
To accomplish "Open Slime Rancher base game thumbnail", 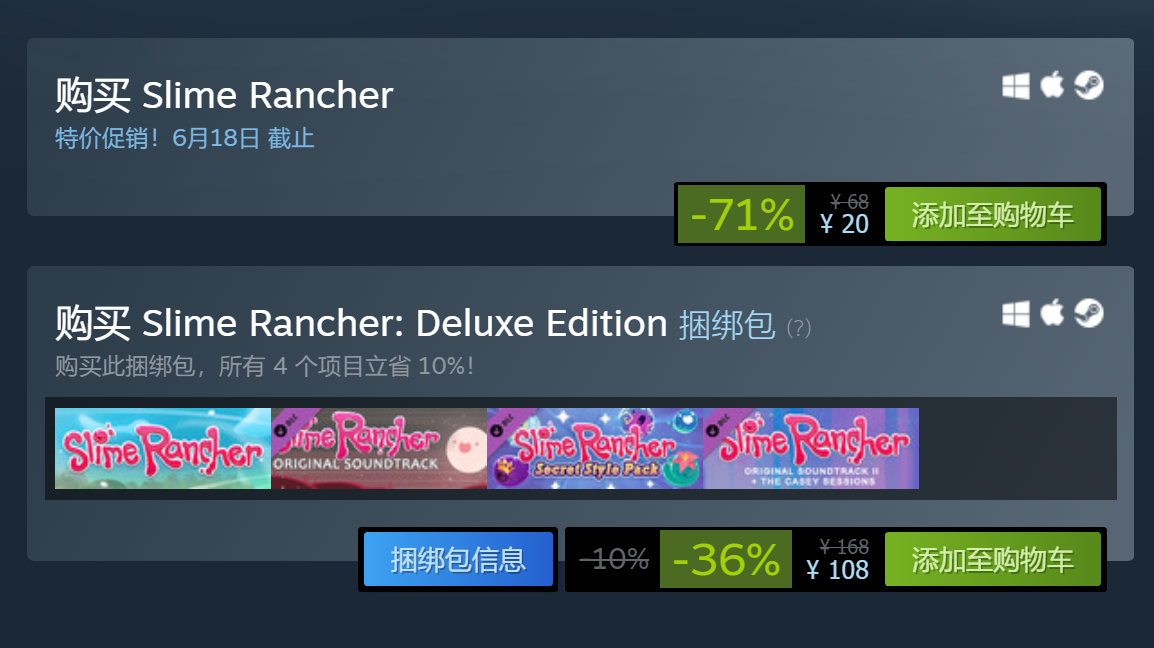I will coord(163,448).
